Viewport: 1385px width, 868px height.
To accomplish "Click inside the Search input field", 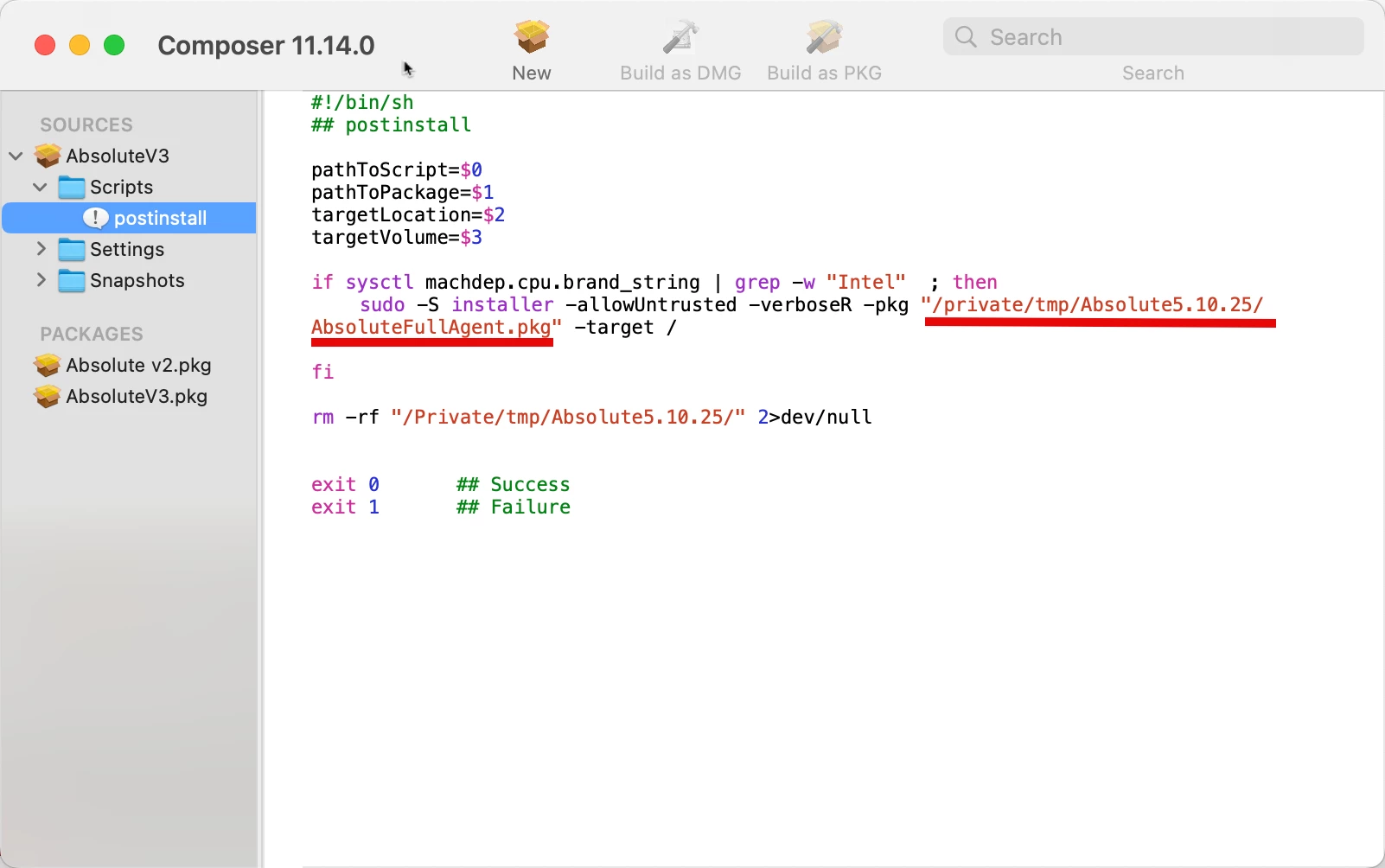I will (1153, 37).
